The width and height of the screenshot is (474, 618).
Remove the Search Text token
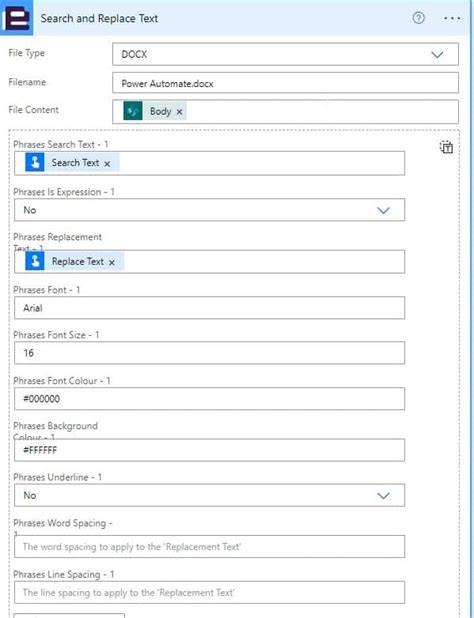click(x=107, y=164)
